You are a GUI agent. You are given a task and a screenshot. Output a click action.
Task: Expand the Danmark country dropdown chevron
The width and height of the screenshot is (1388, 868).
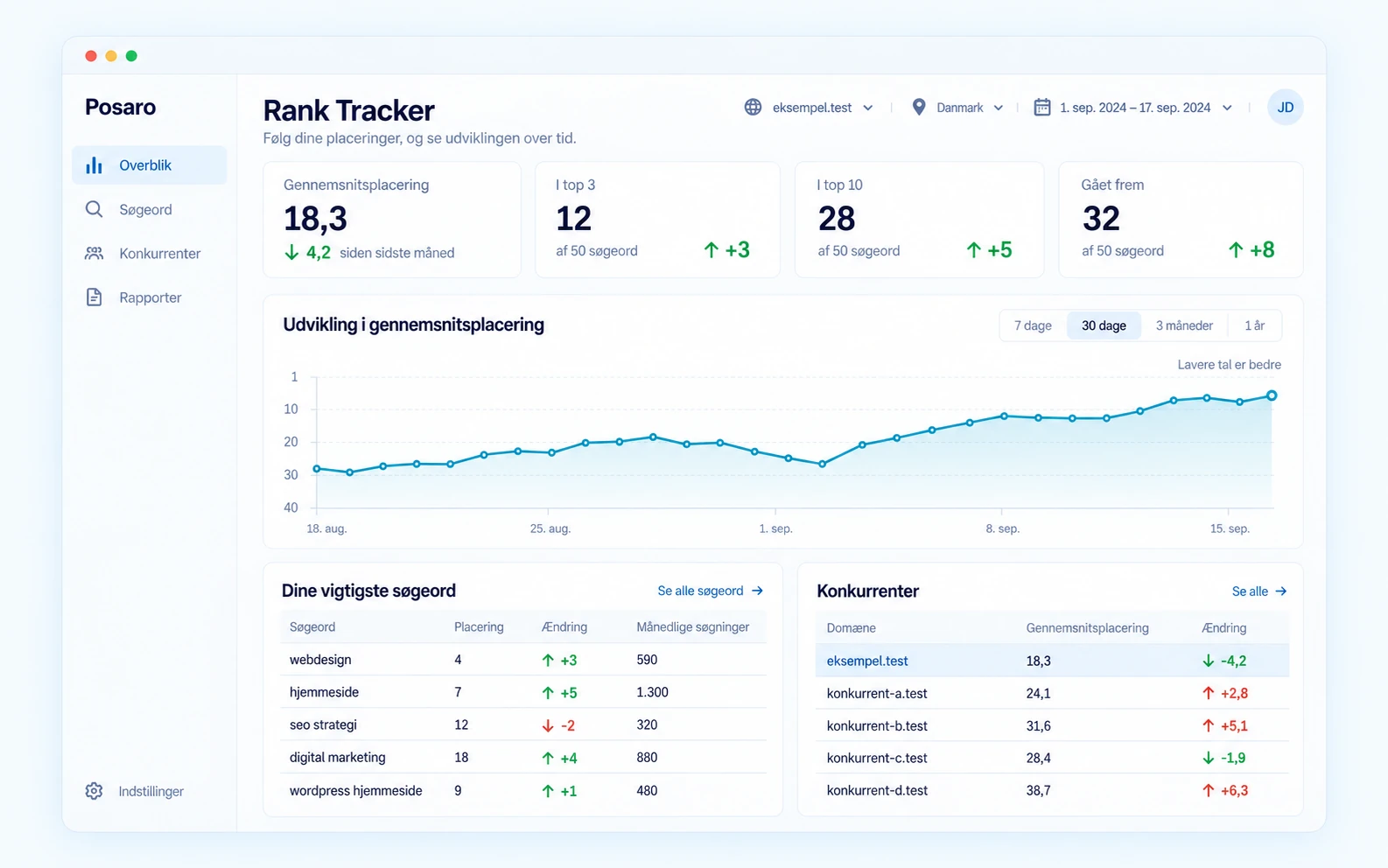click(x=999, y=108)
